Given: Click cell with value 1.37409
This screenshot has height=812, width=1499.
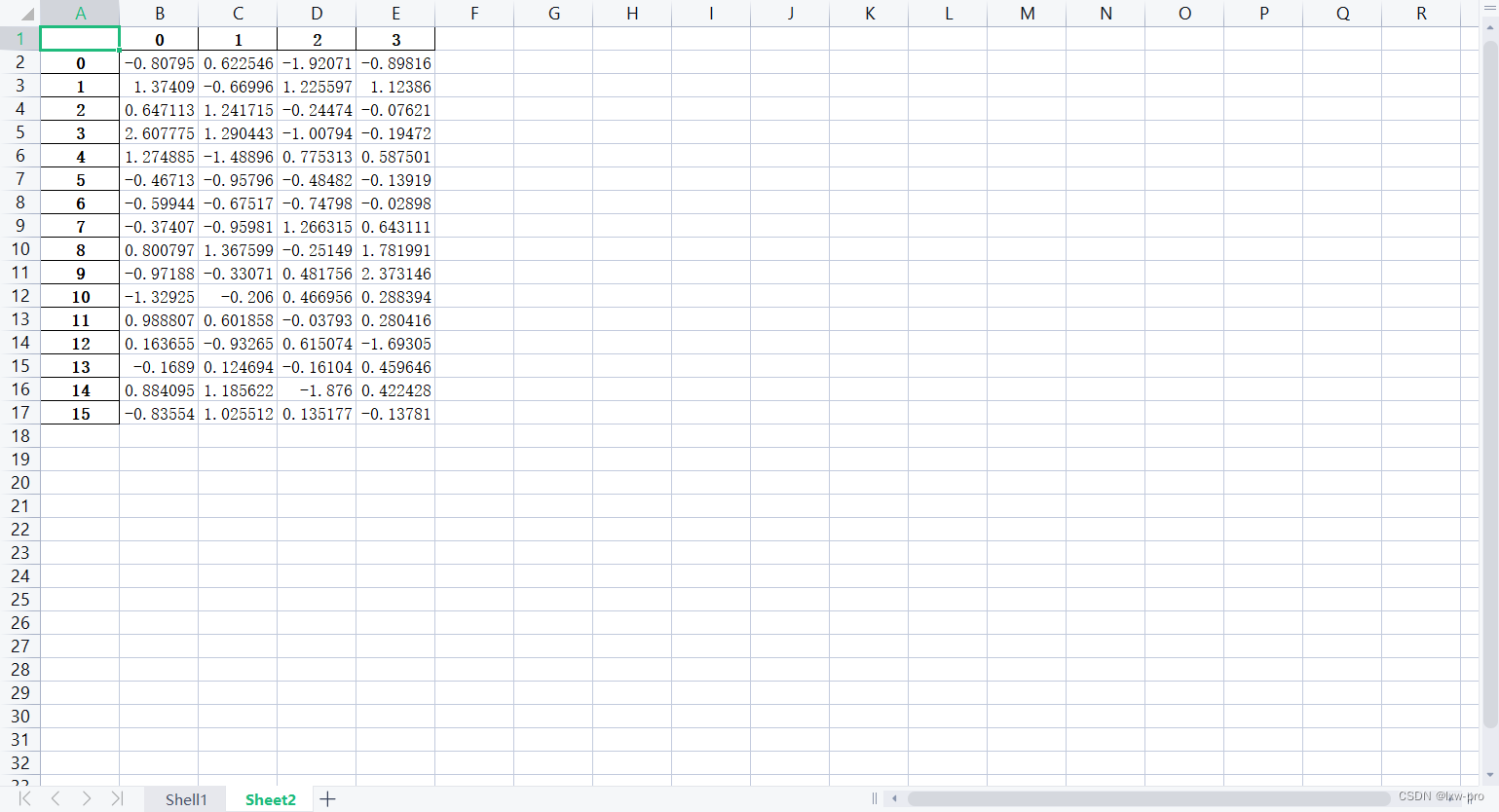Looking at the screenshot, I should coord(160,86).
